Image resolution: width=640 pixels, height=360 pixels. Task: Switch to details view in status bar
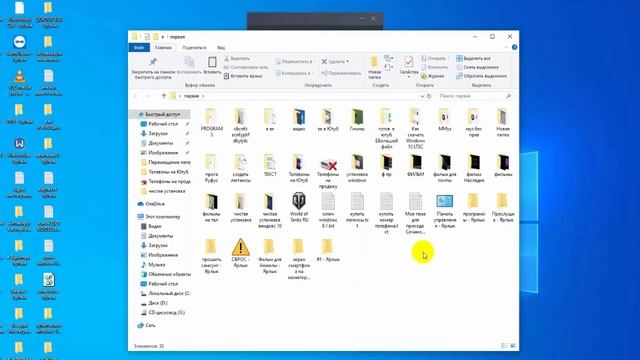pyautogui.click(x=504, y=346)
